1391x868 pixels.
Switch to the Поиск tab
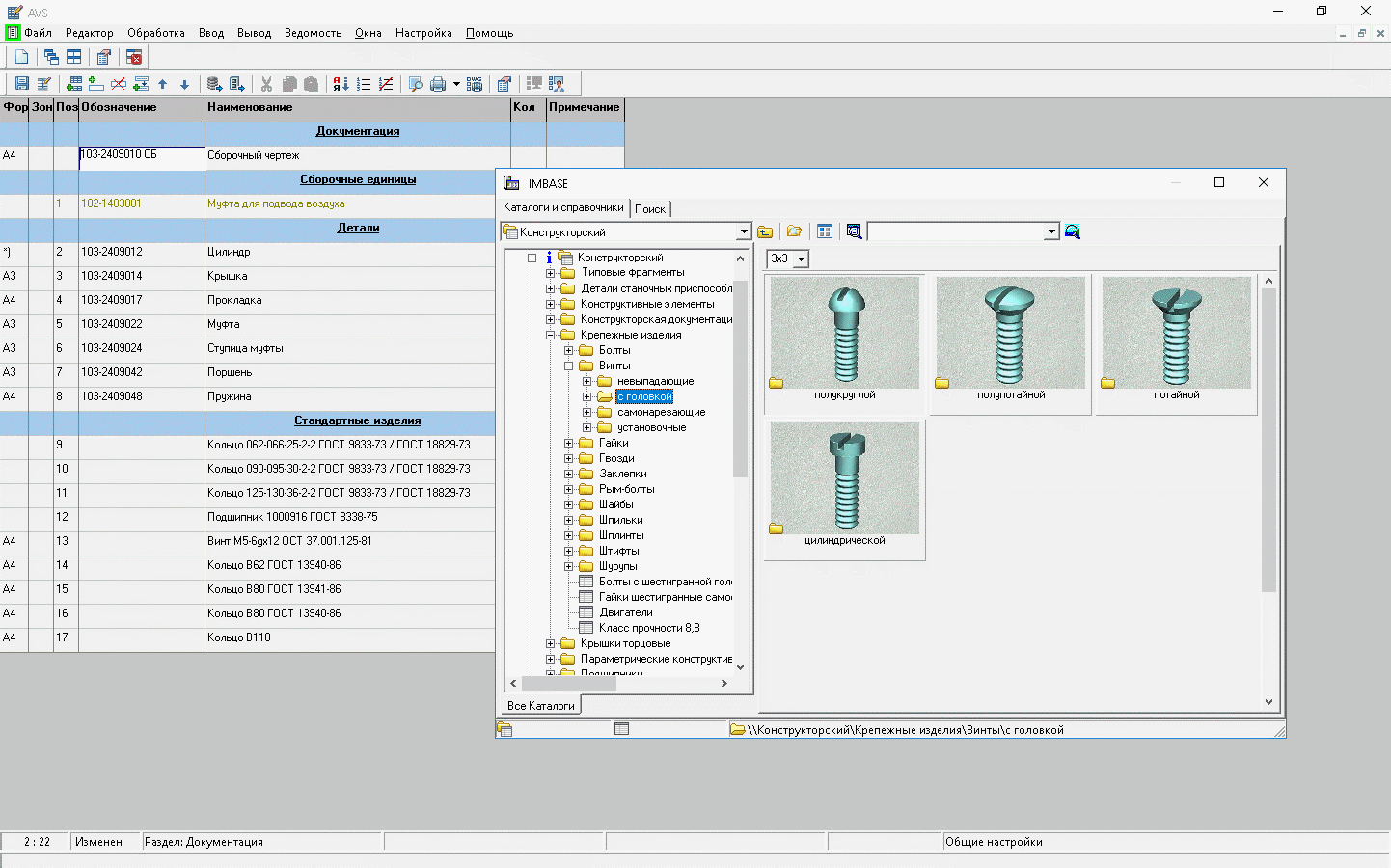coord(649,208)
